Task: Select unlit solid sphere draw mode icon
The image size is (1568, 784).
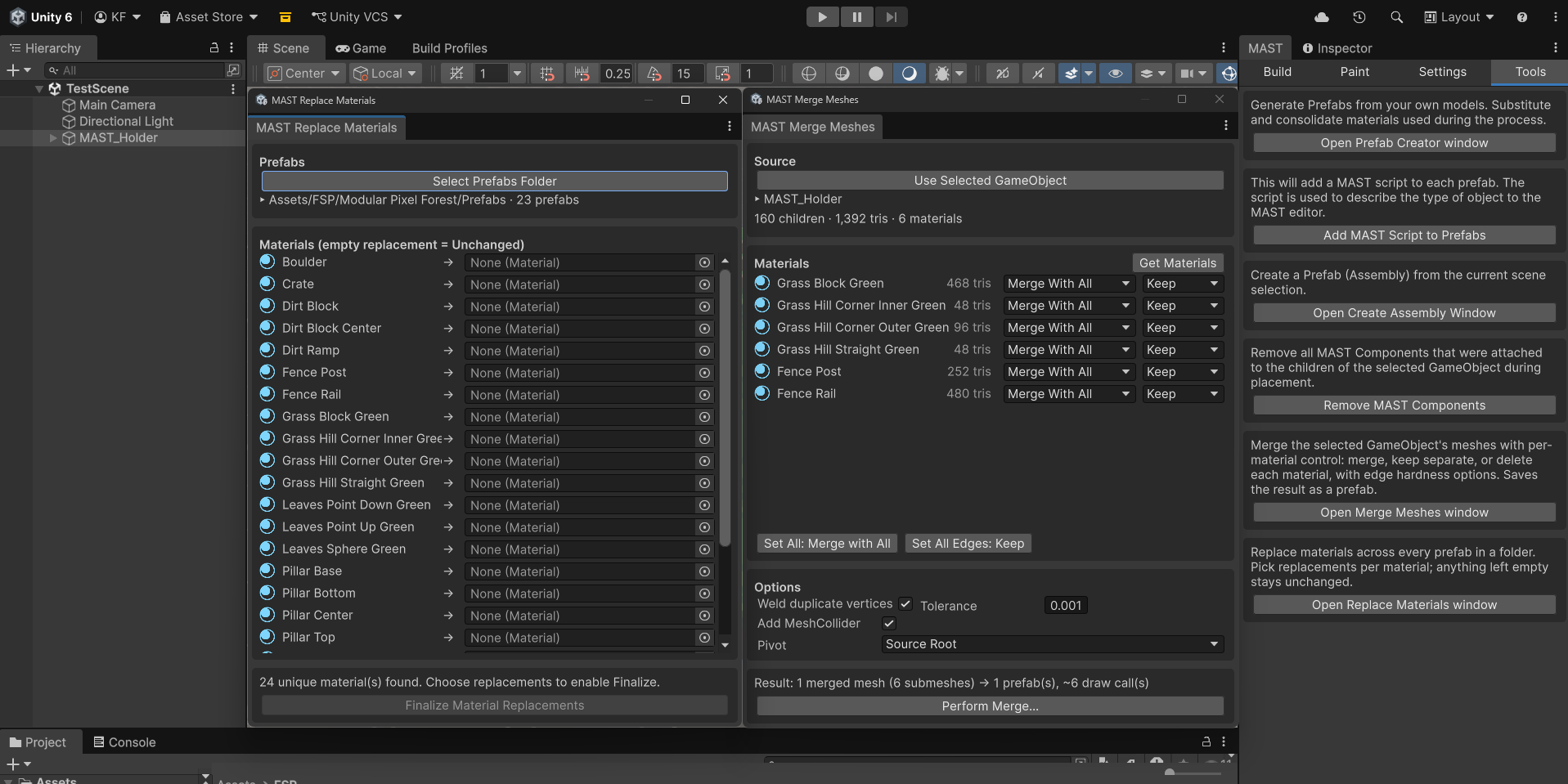Action: 876,74
